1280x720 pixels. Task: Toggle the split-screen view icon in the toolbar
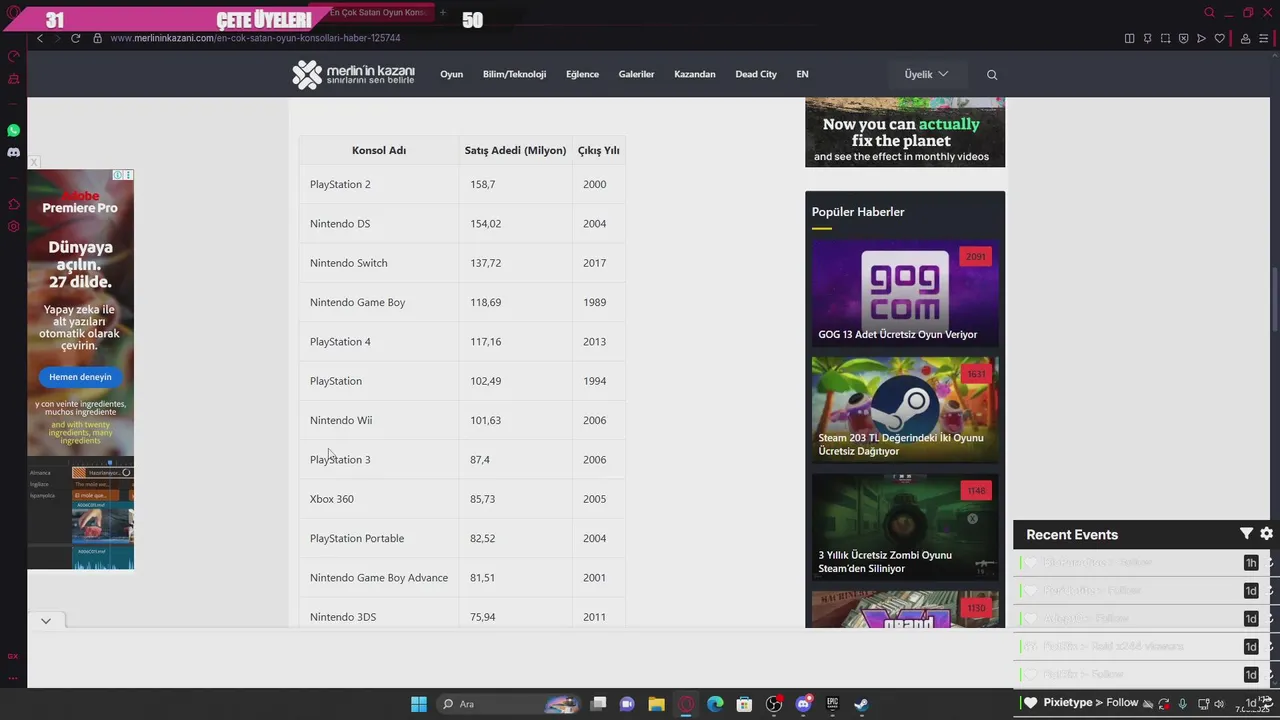(1129, 38)
